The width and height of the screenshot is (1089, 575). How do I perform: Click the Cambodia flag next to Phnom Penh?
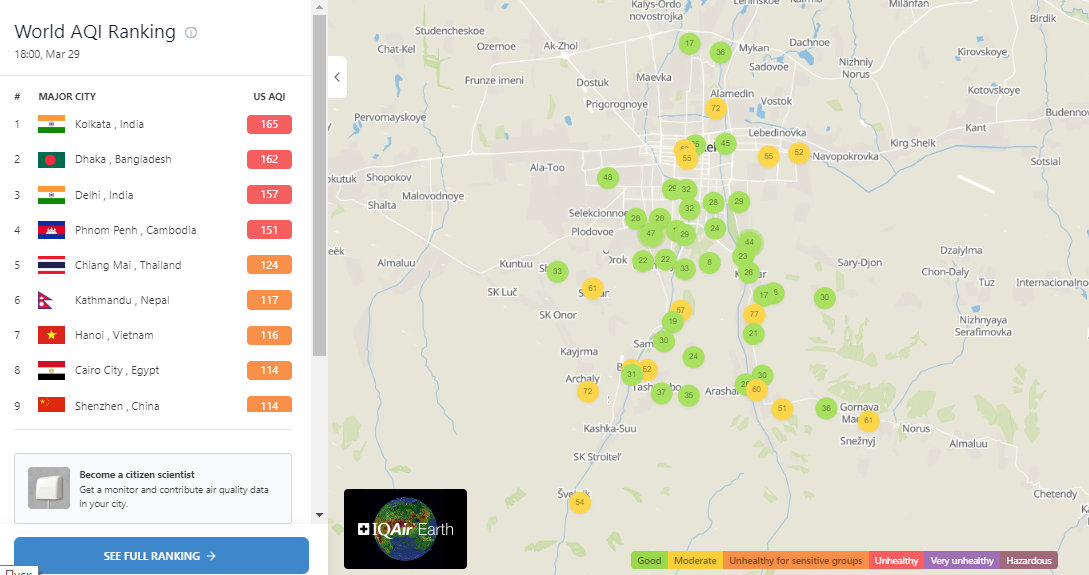point(51,230)
